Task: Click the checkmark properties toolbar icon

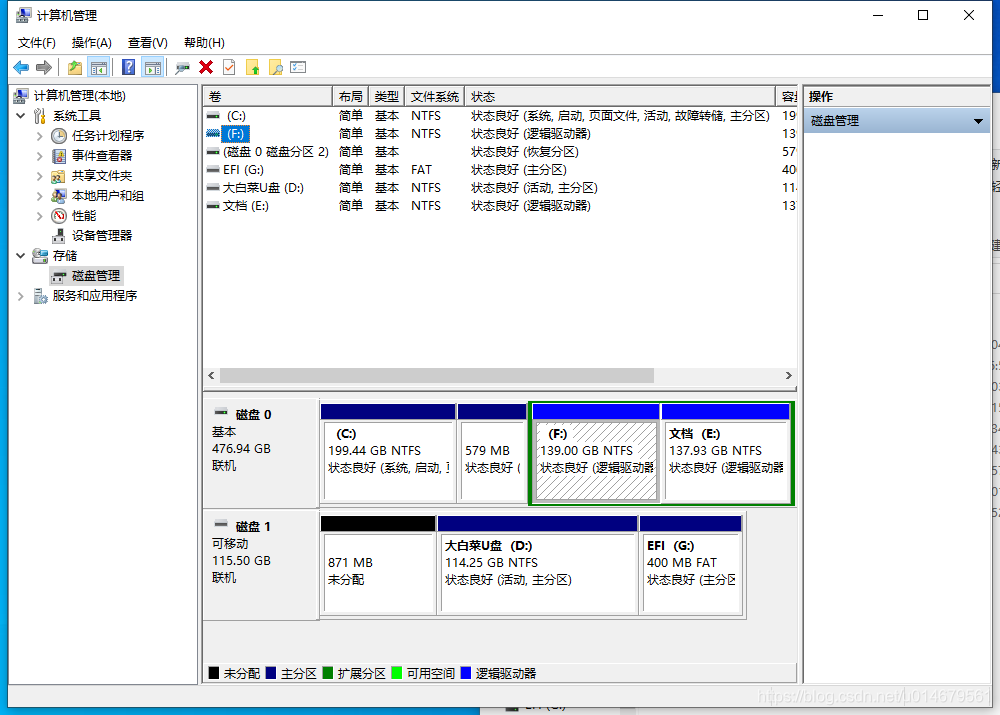Action: click(x=229, y=67)
